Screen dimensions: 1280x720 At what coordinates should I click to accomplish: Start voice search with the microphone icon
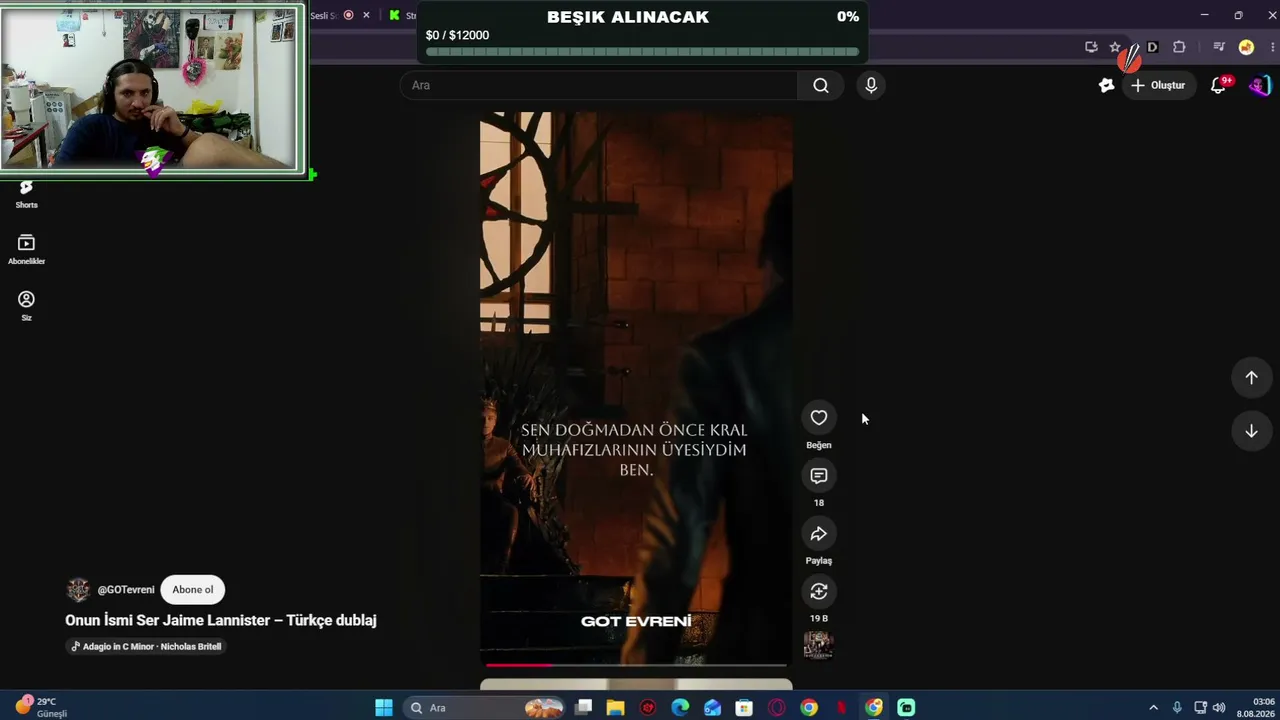click(871, 86)
